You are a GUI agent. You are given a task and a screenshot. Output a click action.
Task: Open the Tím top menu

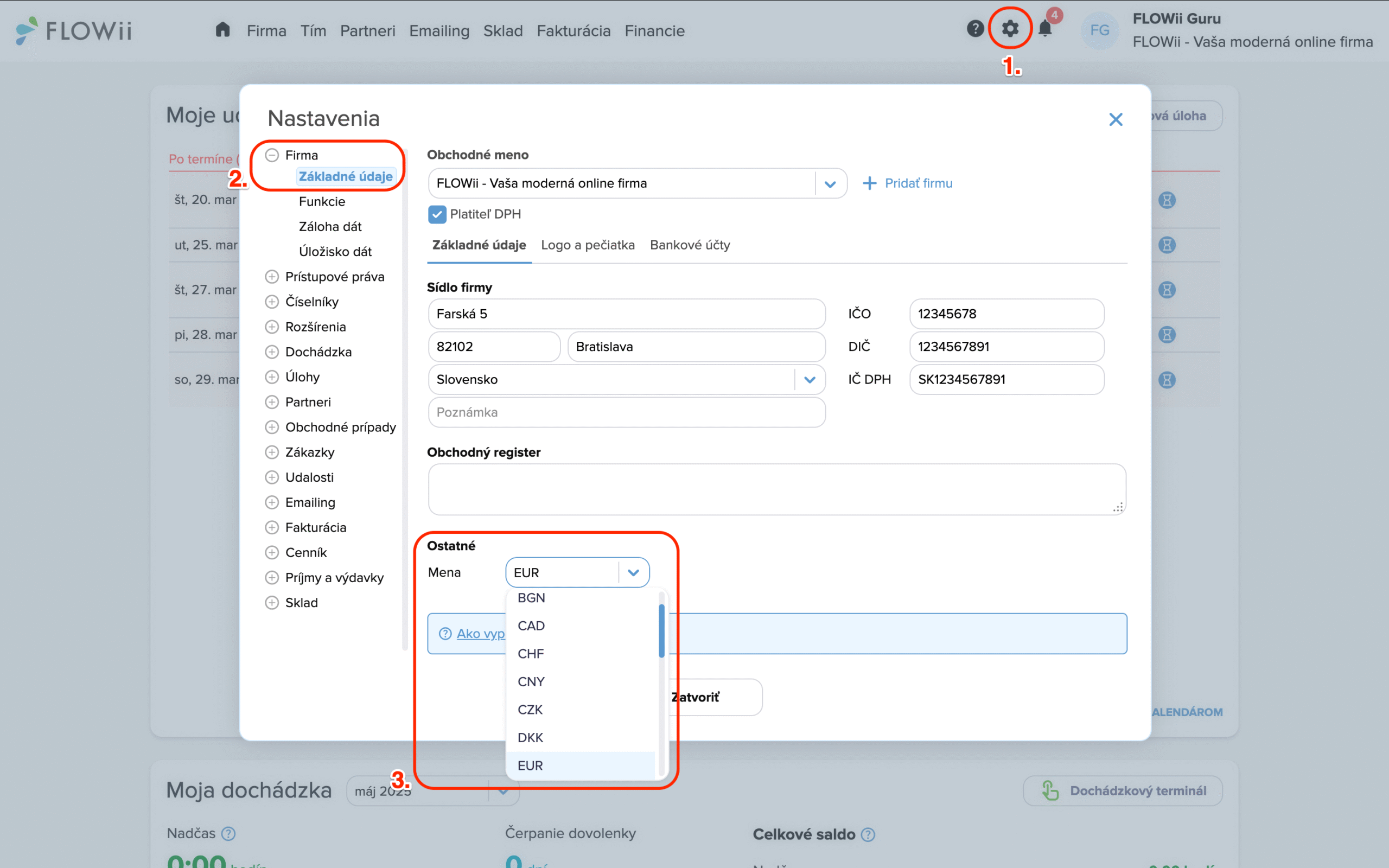(x=314, y=31)
